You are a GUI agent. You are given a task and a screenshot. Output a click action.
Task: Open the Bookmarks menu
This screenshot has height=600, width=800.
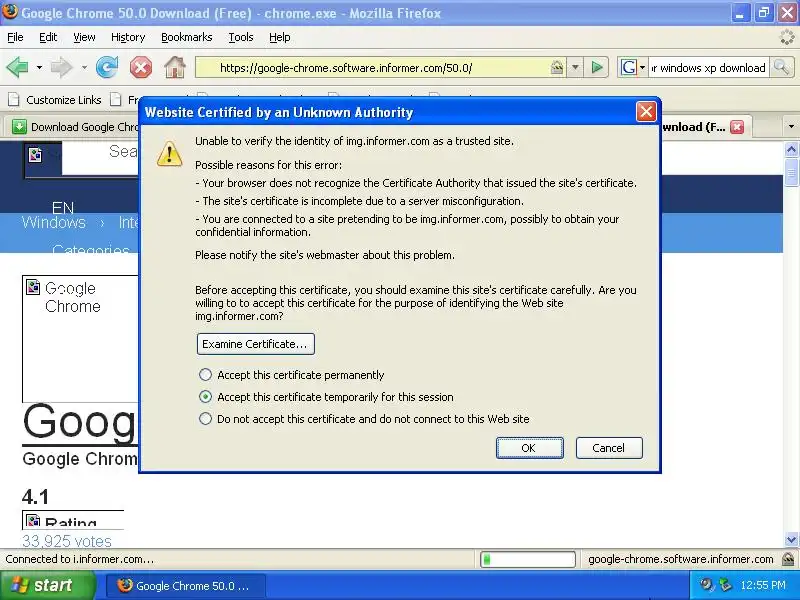187,37
